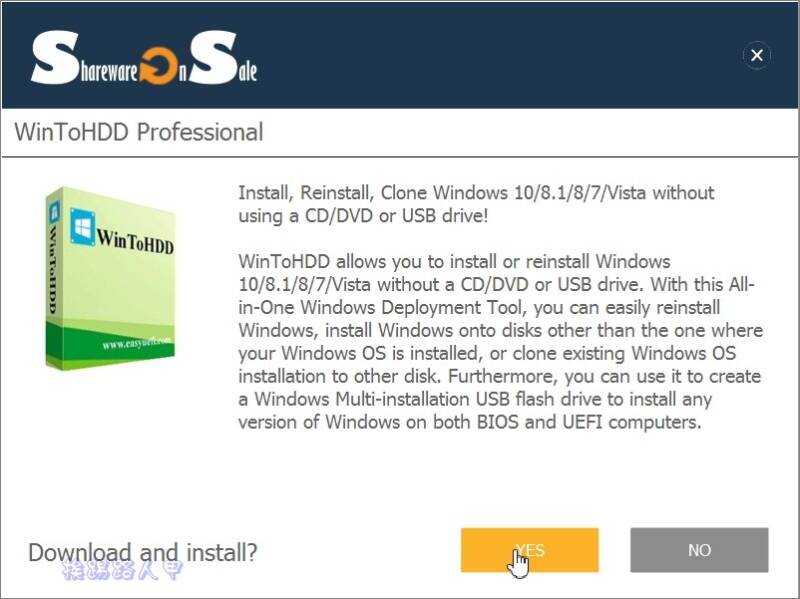Click the SharewareOnSale logo
The image size is (800, 599).
[144, 58]
